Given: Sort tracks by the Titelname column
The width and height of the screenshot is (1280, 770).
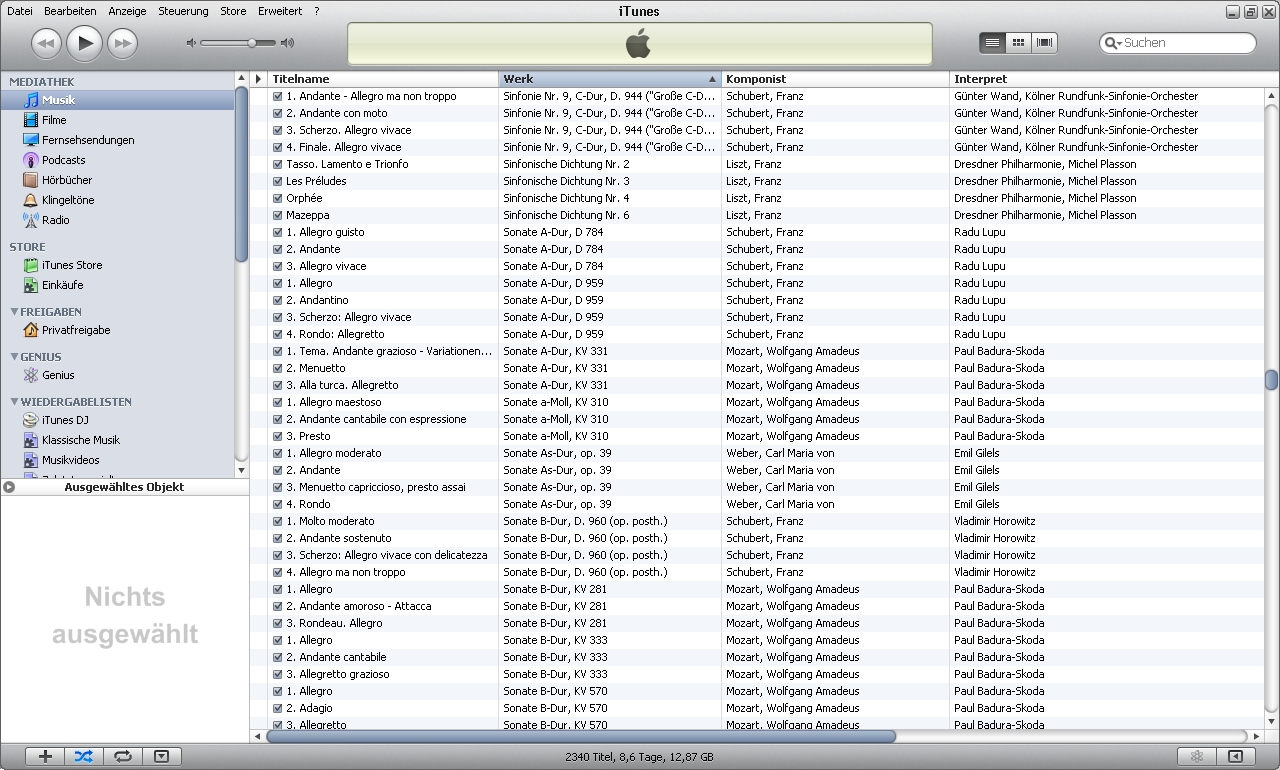Looking at the screenshot, I should (383, 79).
